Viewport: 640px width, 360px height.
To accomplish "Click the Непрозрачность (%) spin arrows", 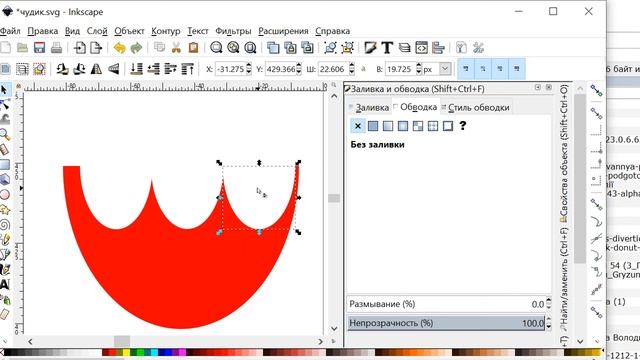I will pos(549,323).
